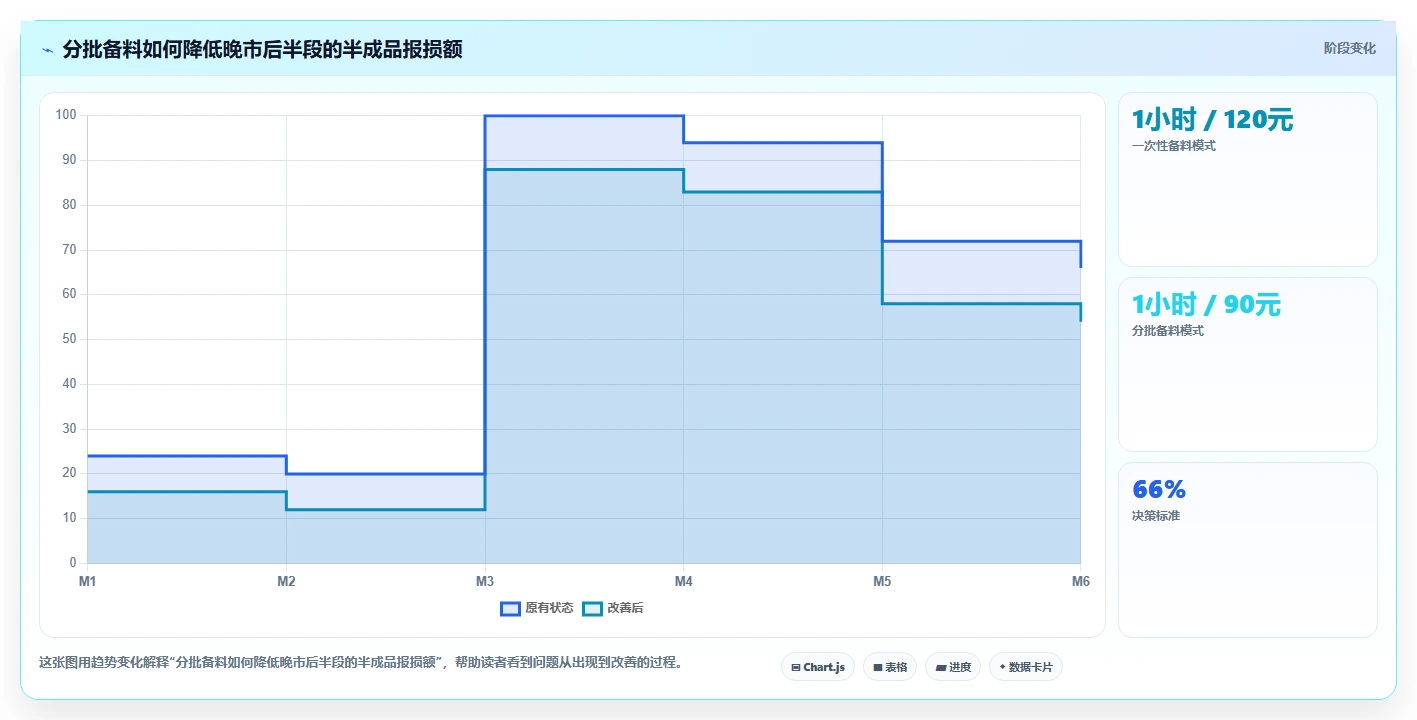This screenshot has height=720, width=1417.
Task: Click the 表格 tag
Action: (889, 667)
